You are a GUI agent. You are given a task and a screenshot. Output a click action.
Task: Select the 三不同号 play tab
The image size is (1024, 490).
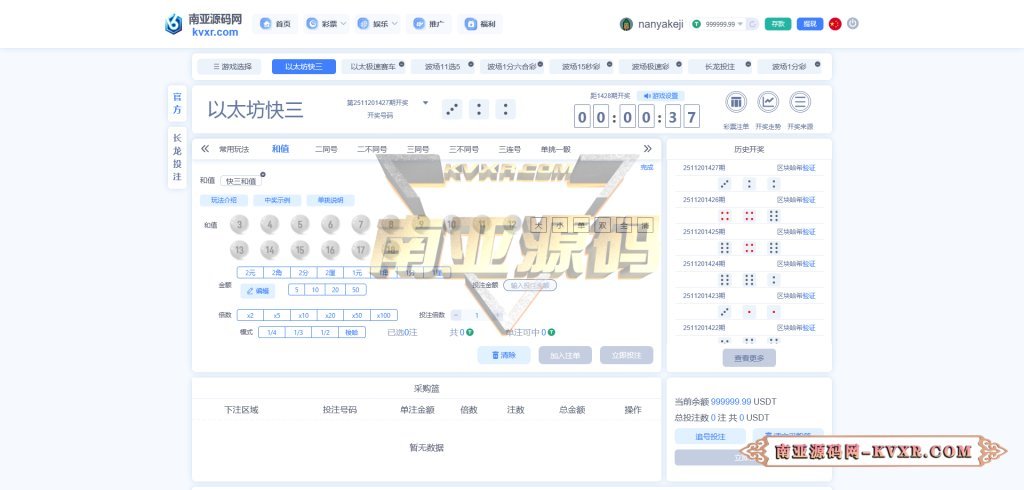coord(464,150)
